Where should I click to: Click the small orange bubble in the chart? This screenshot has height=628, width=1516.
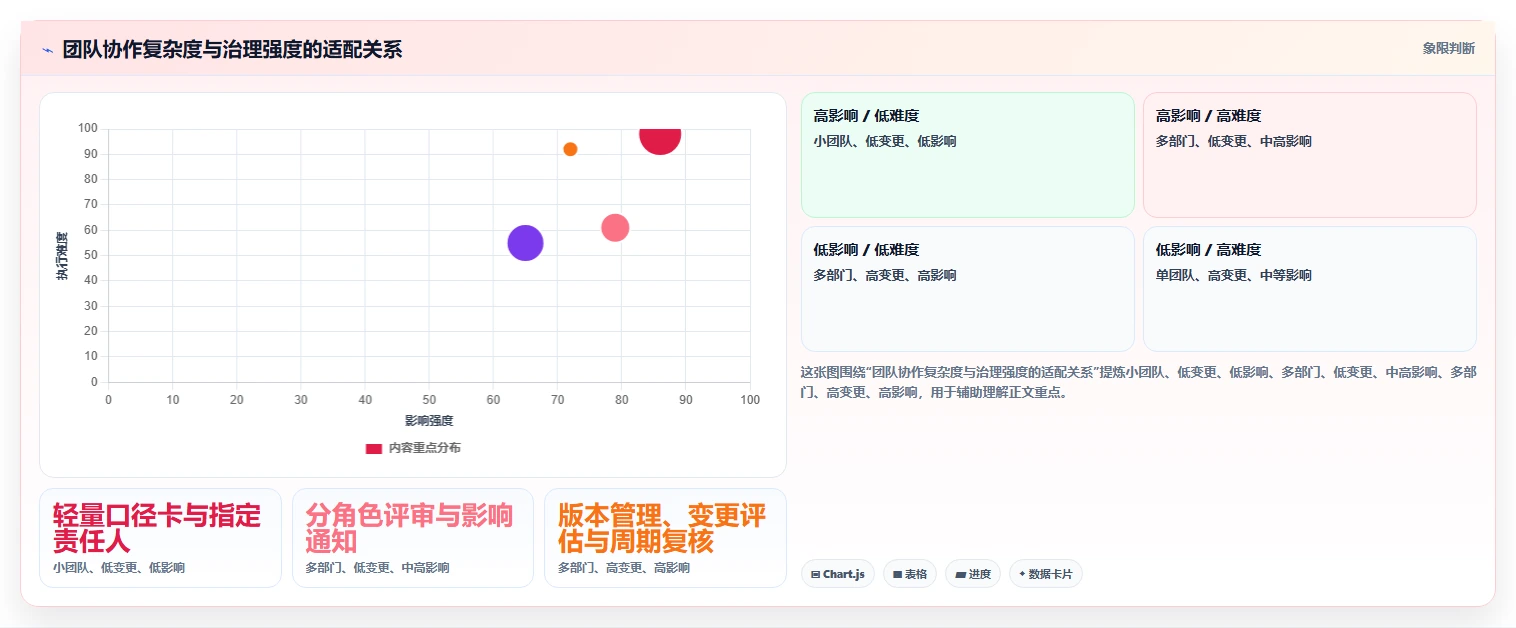(570, 149)
